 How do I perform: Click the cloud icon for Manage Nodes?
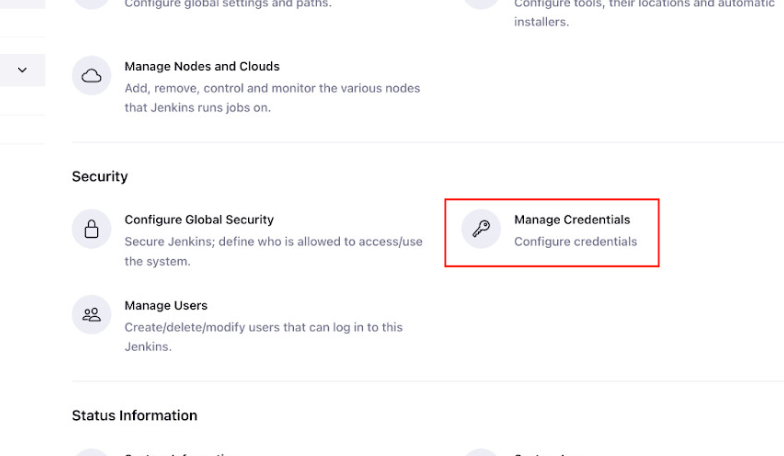click(91, 76)
